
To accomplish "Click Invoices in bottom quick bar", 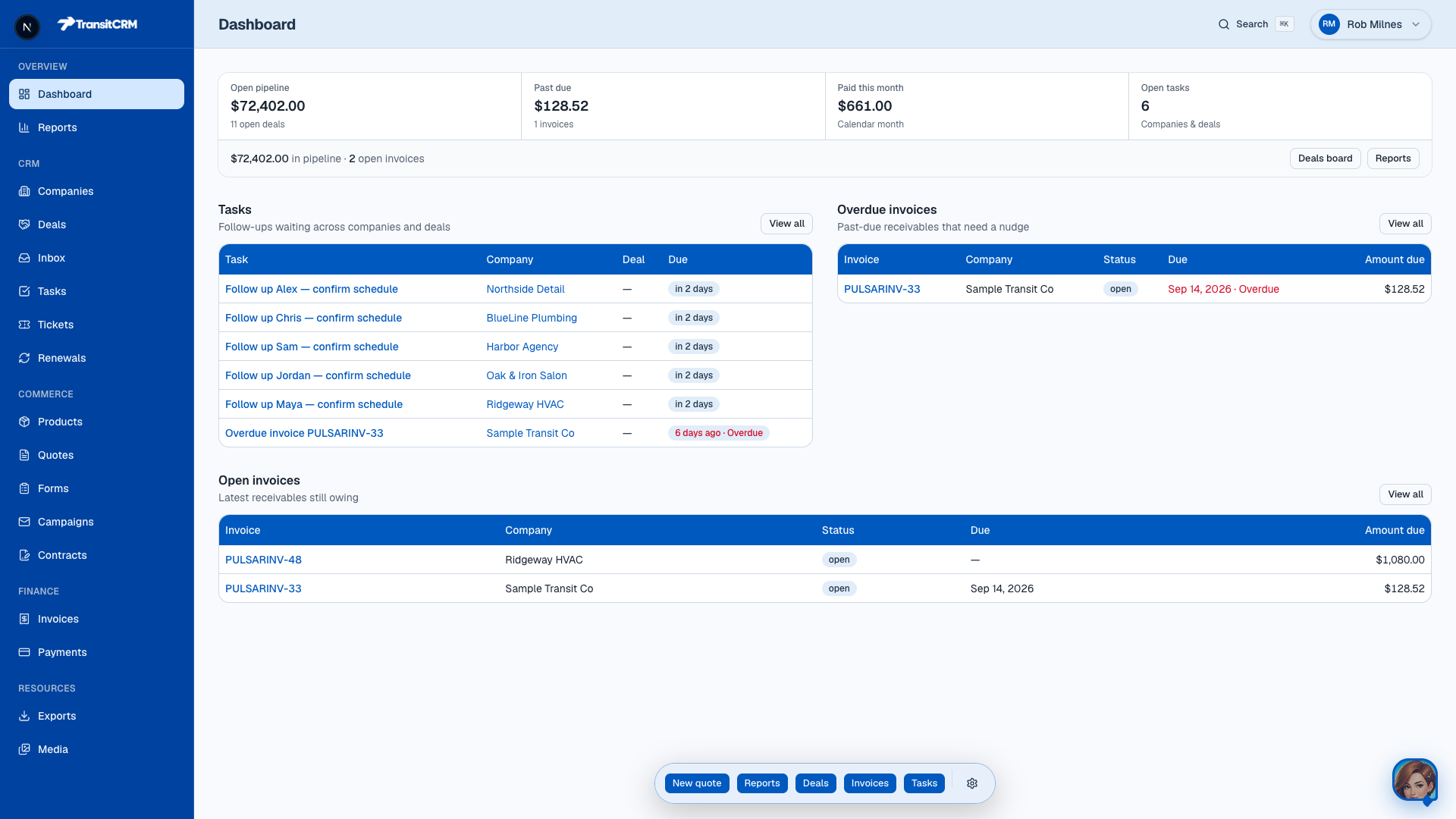I will click(x=870, y=783).
